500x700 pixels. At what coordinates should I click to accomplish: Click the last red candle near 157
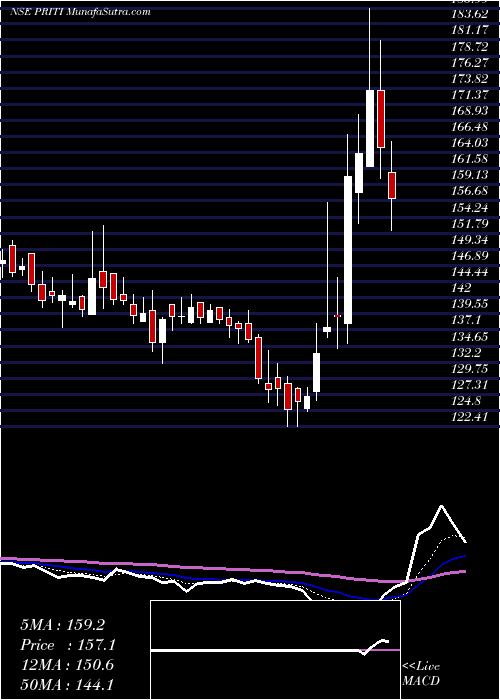[x=392, y=185]
